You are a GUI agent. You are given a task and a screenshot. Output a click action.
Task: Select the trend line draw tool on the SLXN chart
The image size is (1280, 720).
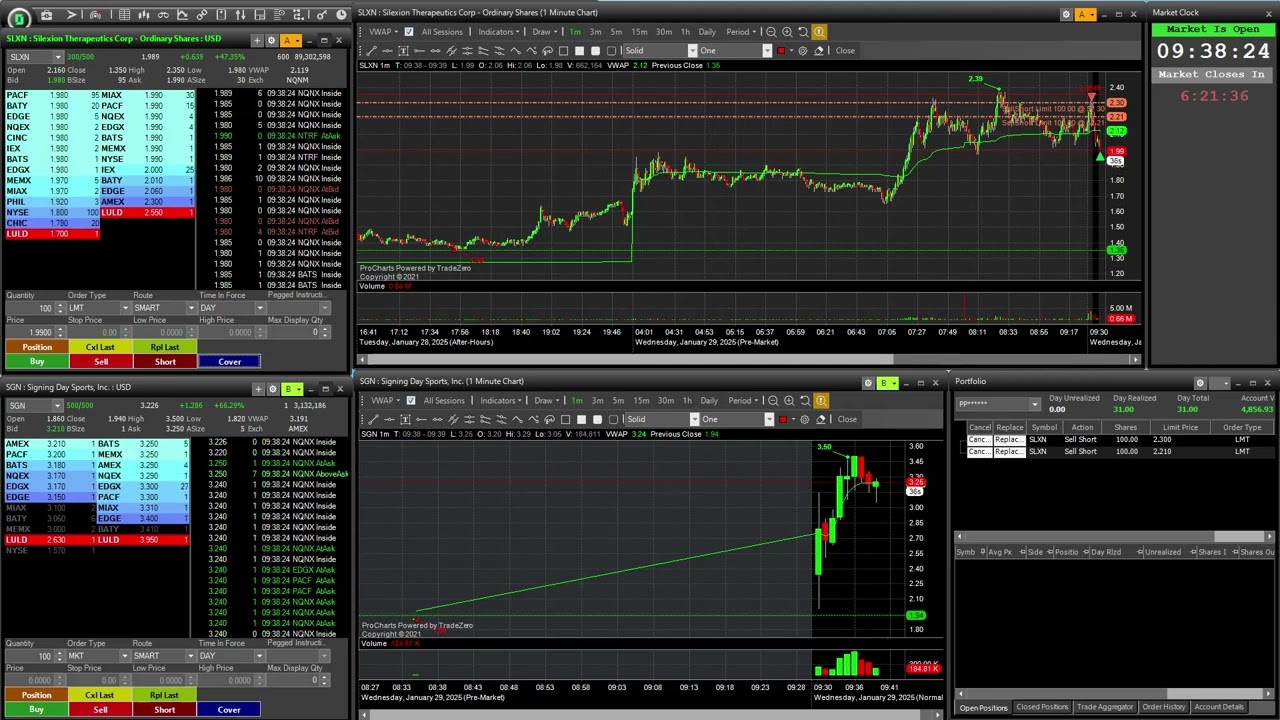click(371, 51)
